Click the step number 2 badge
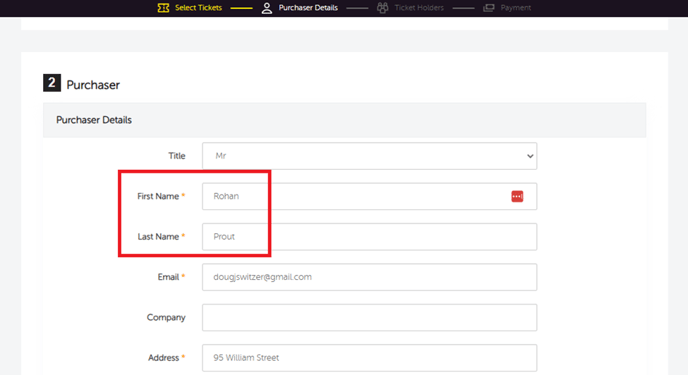Viewport: 688px width, 375px height. 52,82
